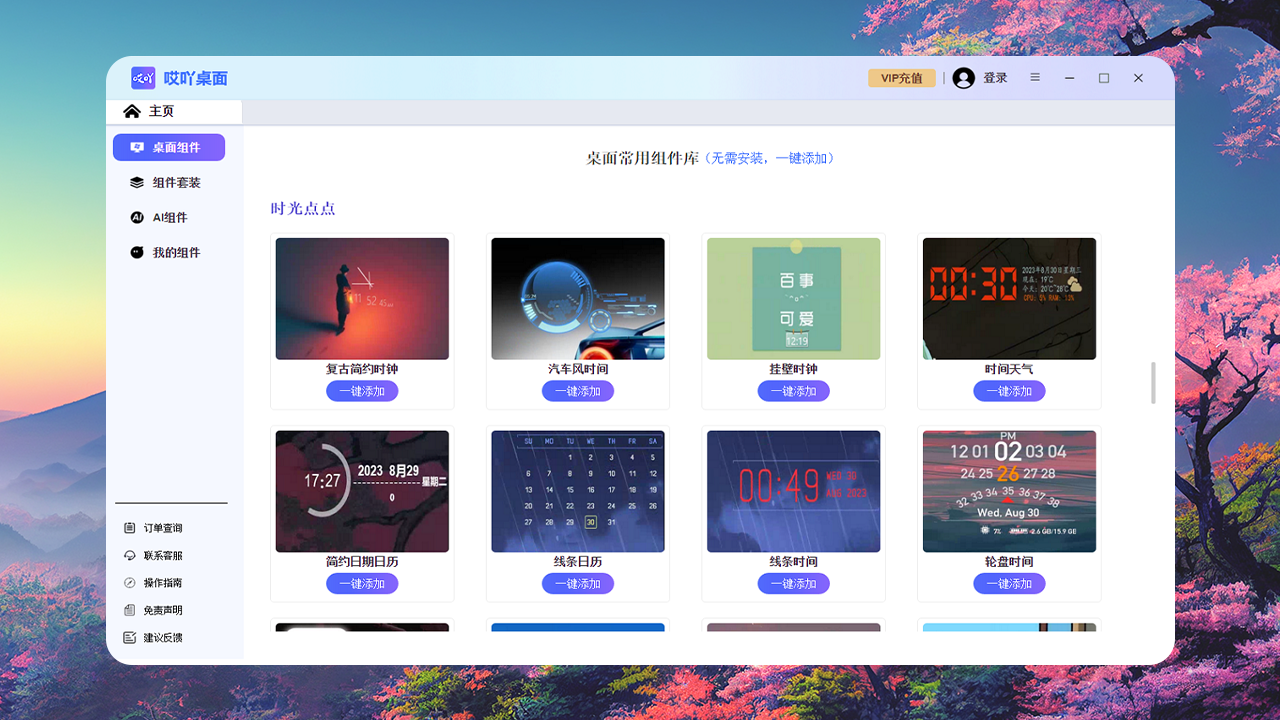Open the 组件套装 section icon
The image size is (1280, 720).
coord(136,182)
